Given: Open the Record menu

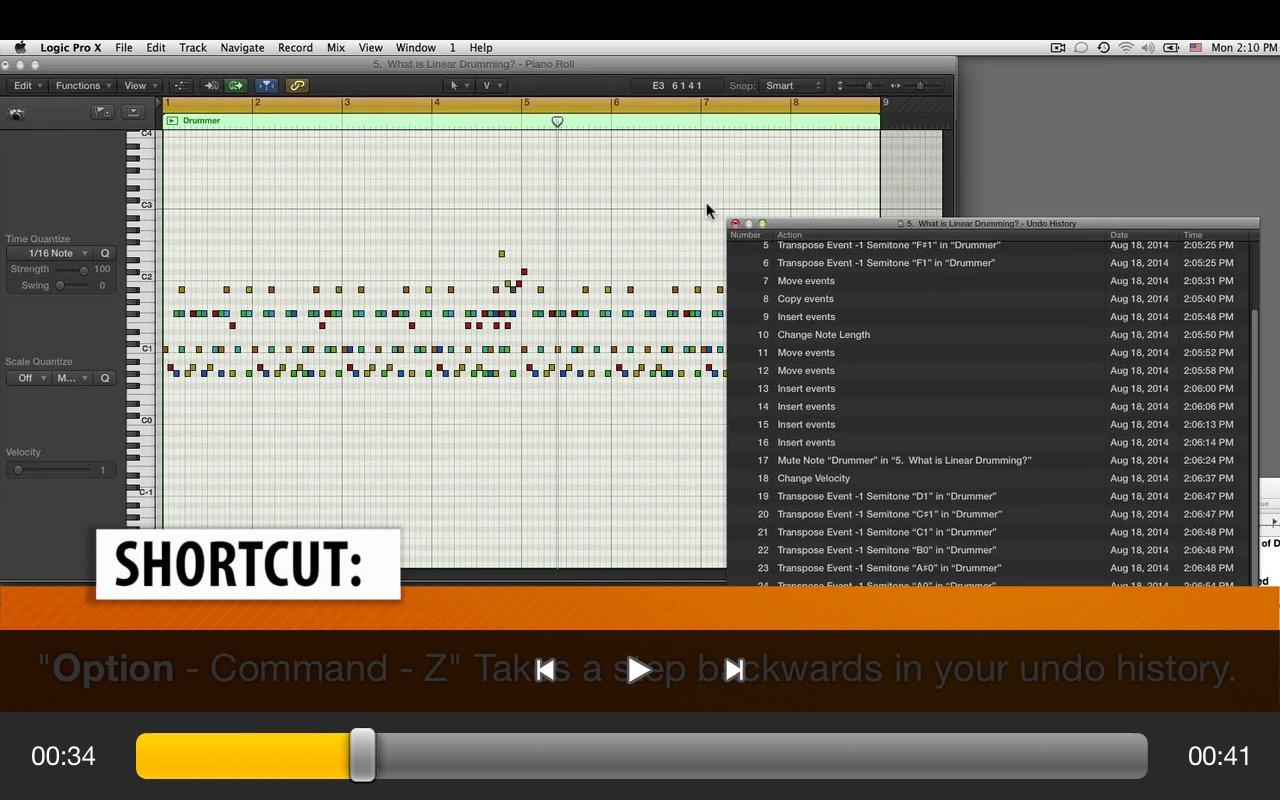Looking at the screenshot, I should pos(295,47).
